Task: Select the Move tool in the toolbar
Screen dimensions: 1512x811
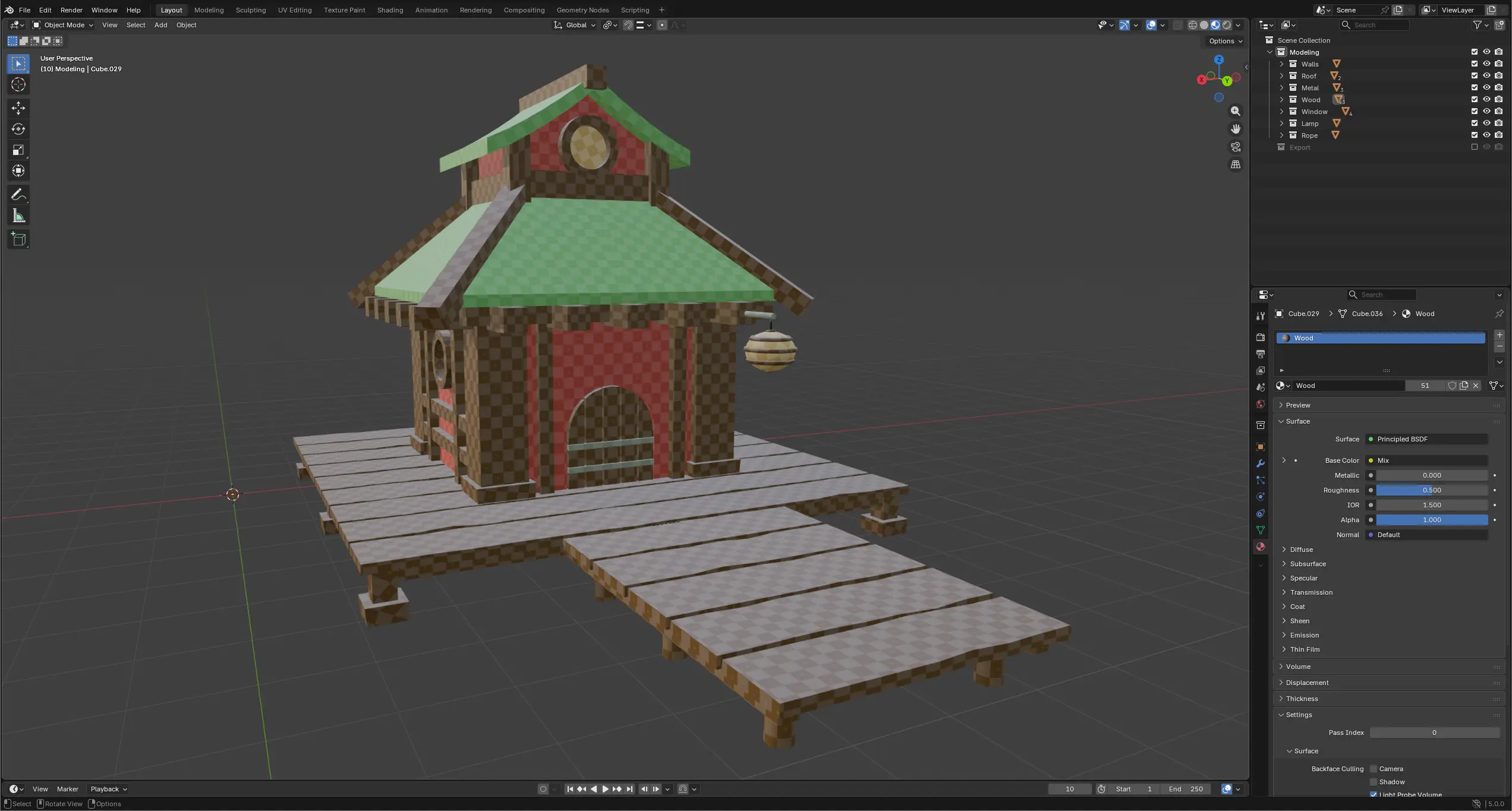Action: (18, 108)
